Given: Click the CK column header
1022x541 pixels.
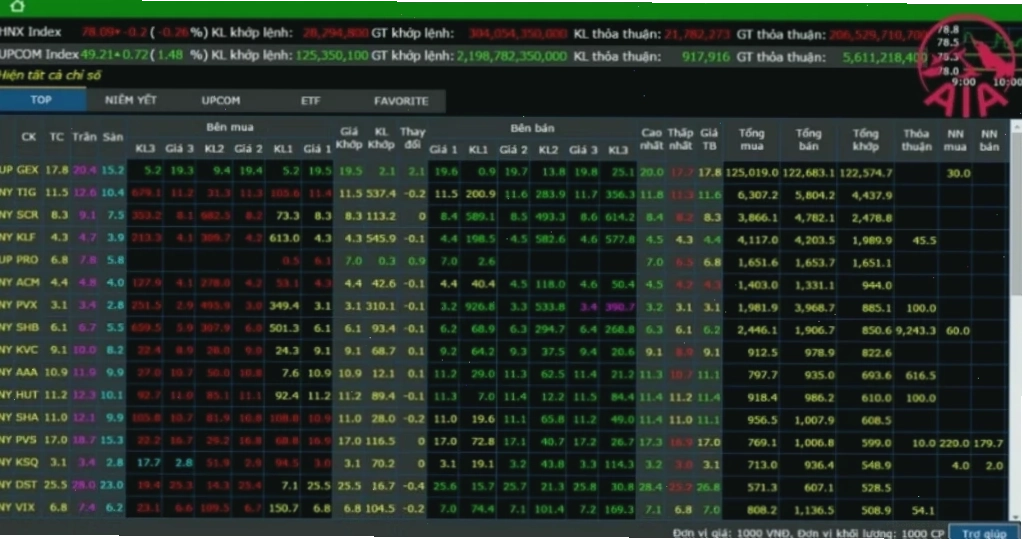Looking at the screenshot, I should click(29, 137).
